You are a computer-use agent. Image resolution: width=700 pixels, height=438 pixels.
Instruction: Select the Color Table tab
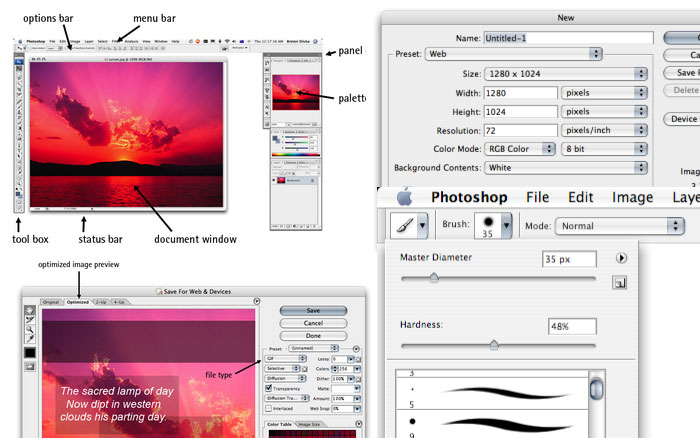click(x=279, y=424)
